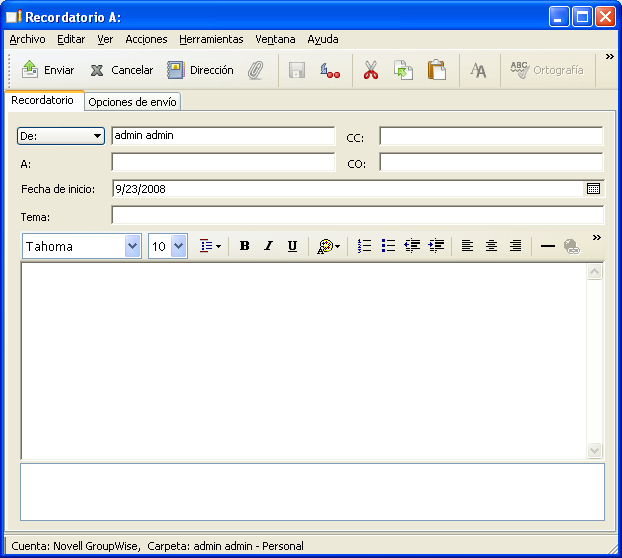Click the Enviar button
The width and height of the screenshot is (622, 558).
[x=48, y=70]
